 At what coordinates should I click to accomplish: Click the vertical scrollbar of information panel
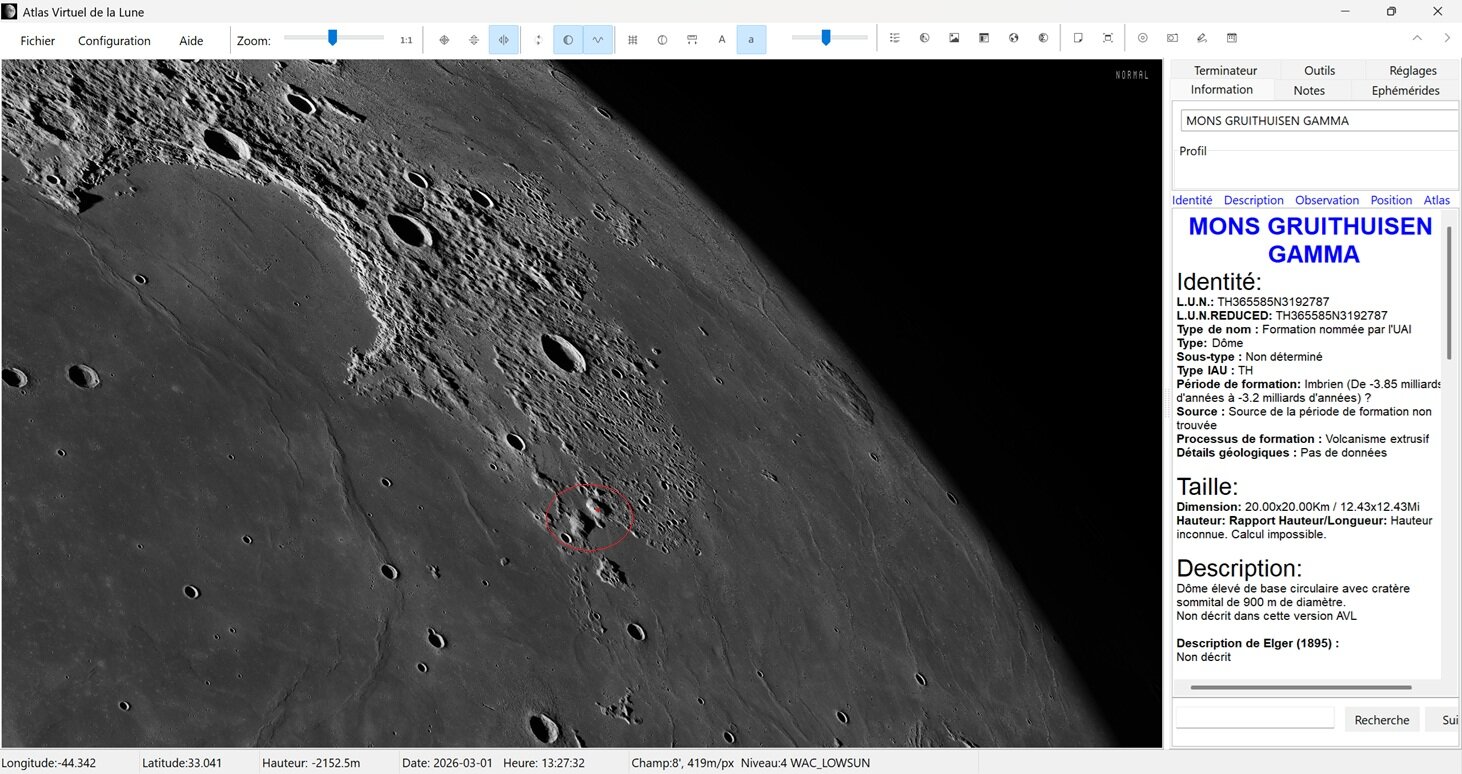pyautogui.click(x=1447, y=292)
